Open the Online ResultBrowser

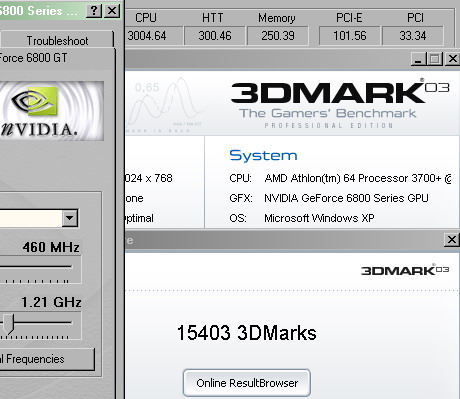[247, 383]
